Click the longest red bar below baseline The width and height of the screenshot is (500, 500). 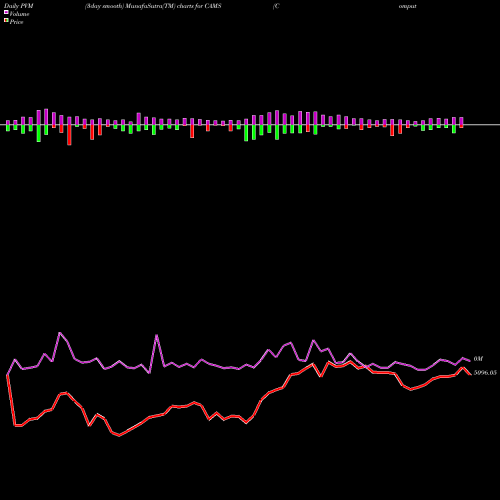pos(69,135)
